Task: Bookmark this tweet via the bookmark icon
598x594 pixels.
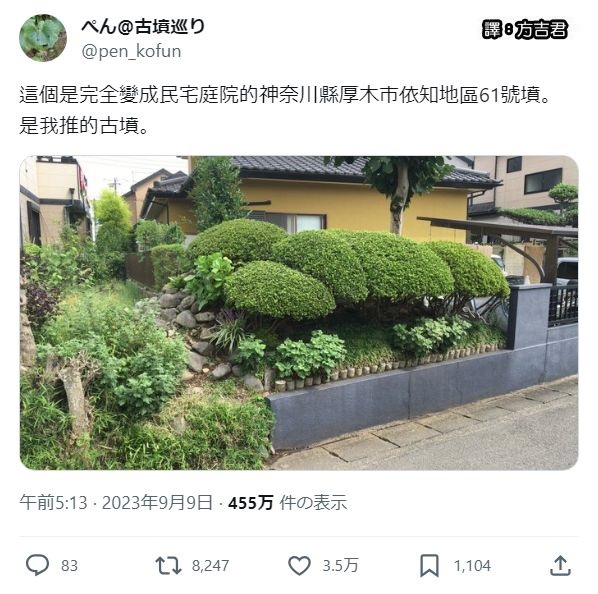Action: (x=429, y=566)
